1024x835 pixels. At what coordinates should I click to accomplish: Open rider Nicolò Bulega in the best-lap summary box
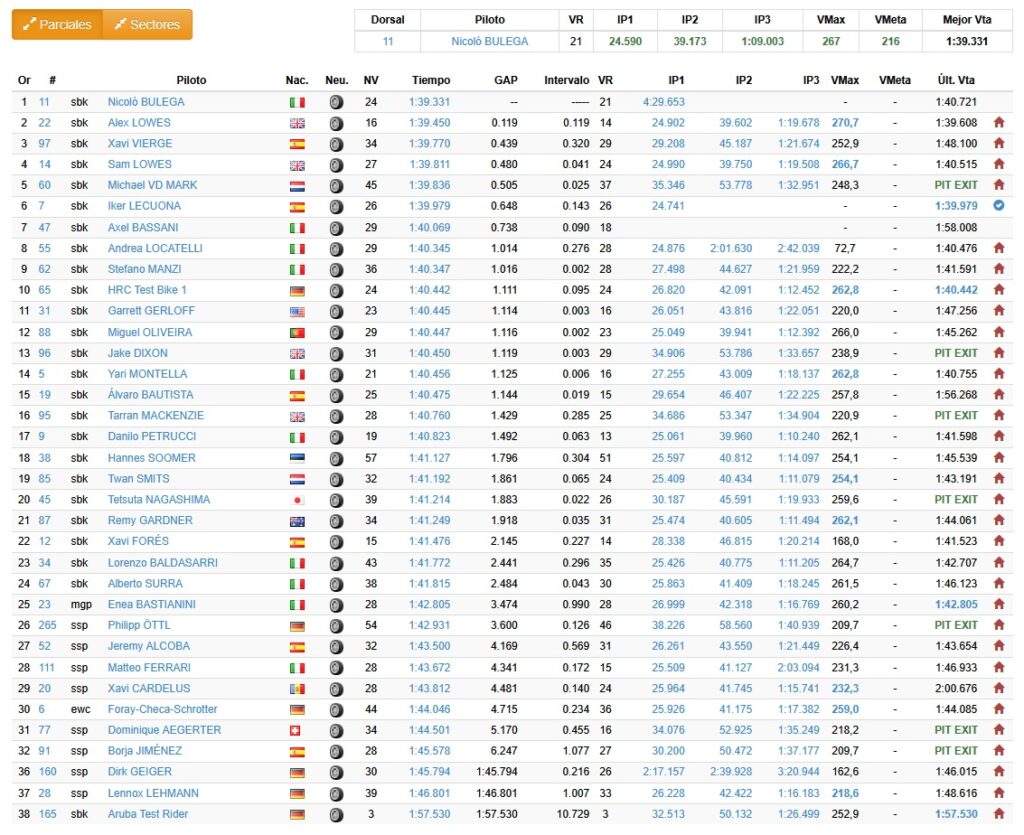click(x=489, y=41)
